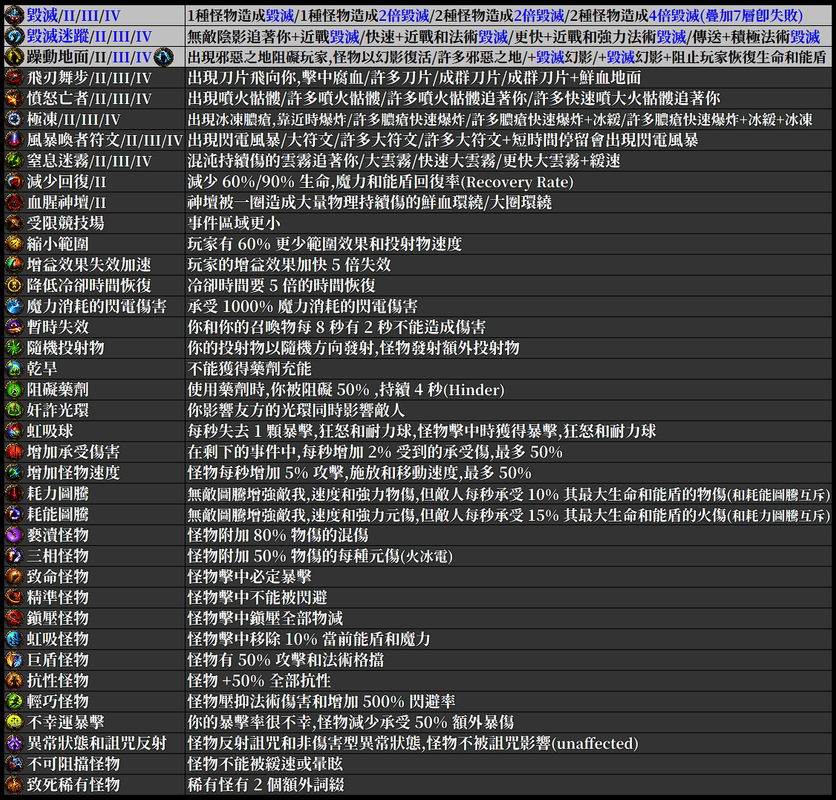The height and width of the screenshot is (800, 836).
Task: Click 你影響友方的光環同時影響敵人 text
Action: 296,411
